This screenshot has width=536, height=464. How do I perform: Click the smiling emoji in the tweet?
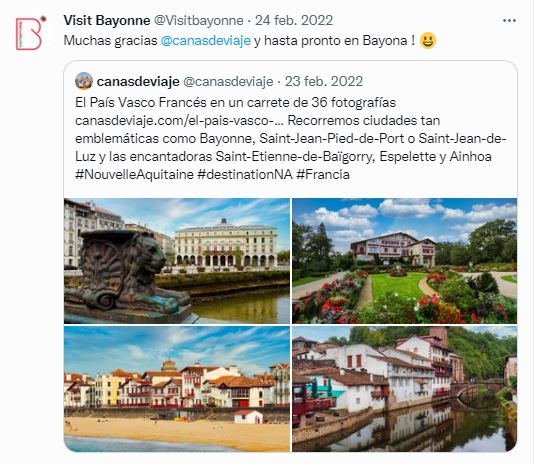(x=428, y=40)
